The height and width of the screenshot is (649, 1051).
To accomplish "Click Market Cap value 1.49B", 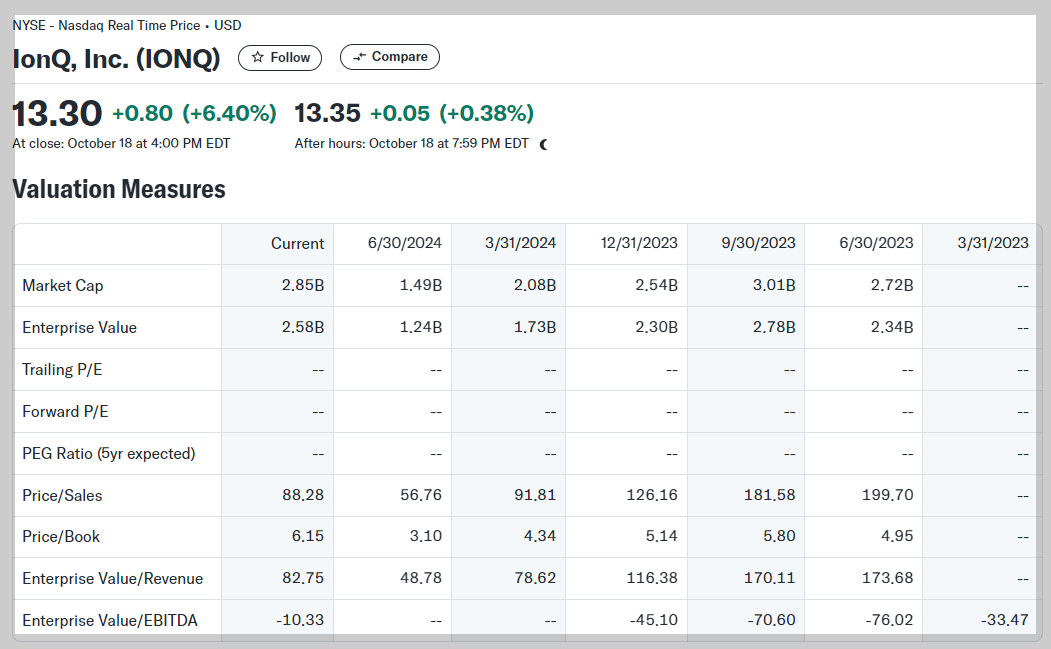I will pos(421,285).
